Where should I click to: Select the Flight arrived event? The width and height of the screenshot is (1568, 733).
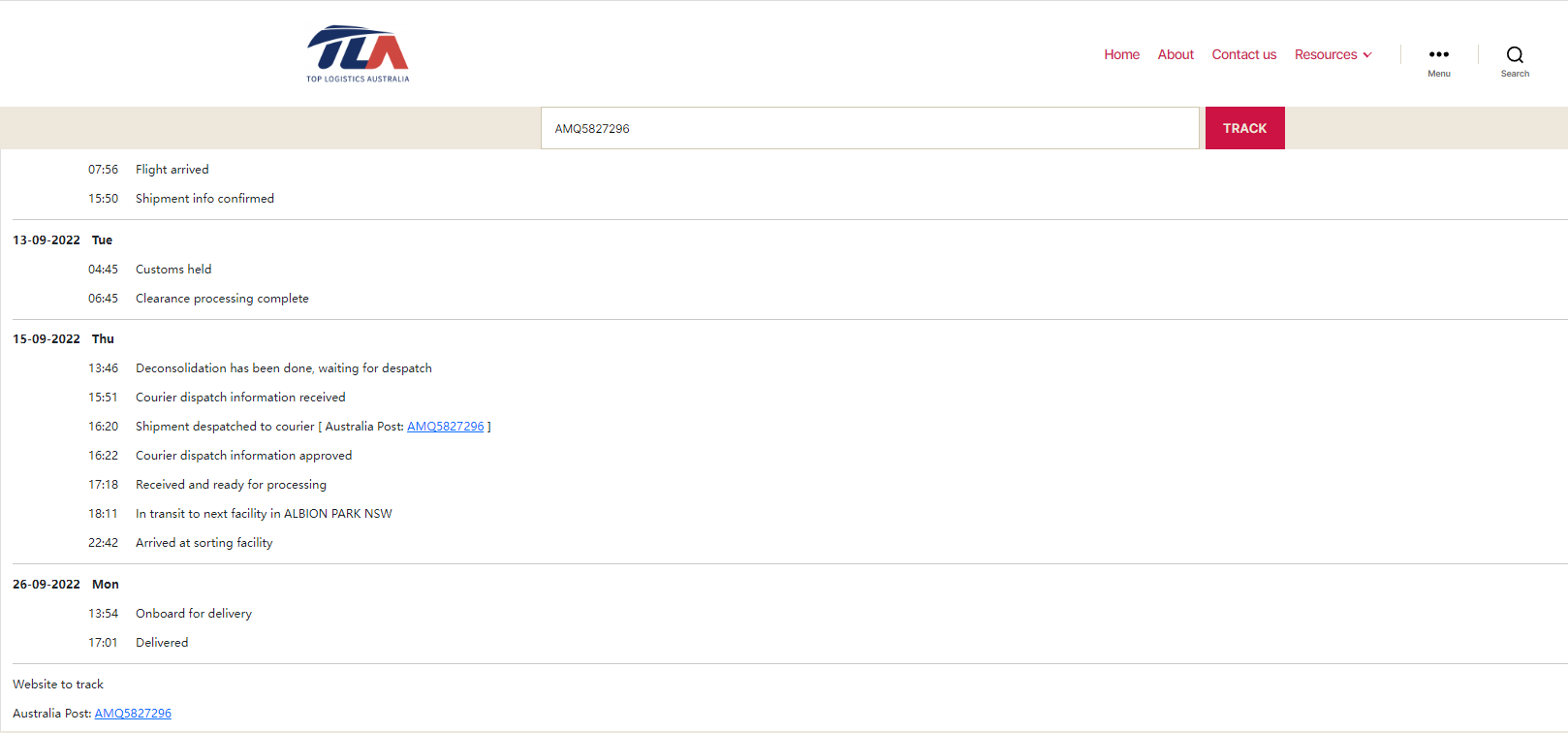[x=172, y=170]
